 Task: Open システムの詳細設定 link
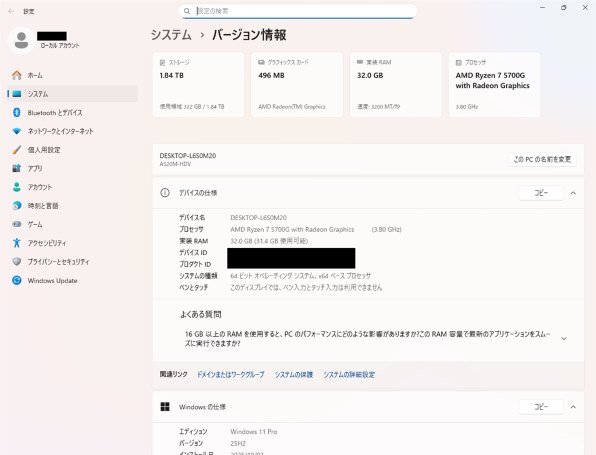[x=349, y=374]
